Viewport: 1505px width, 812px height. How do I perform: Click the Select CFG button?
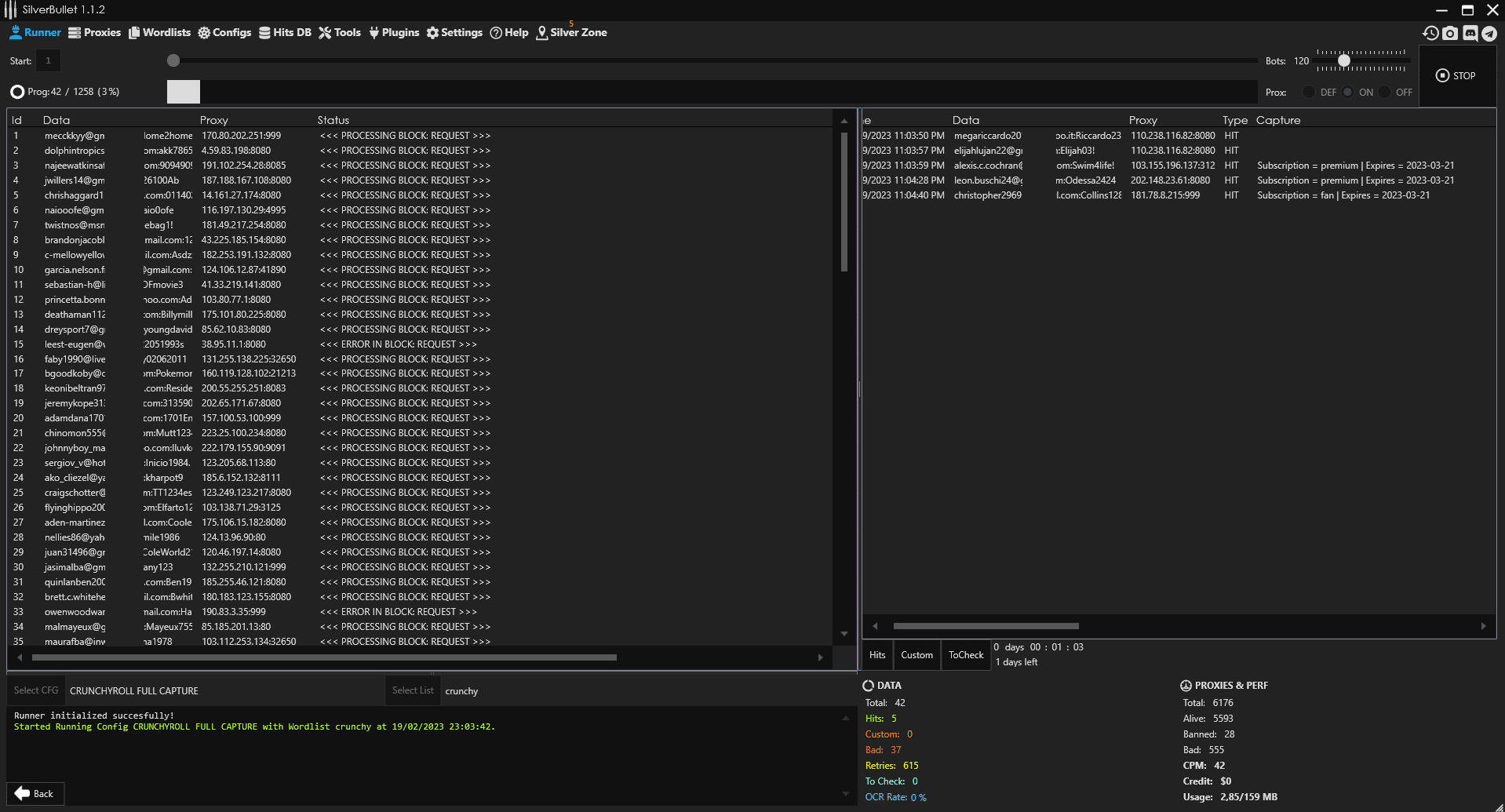(36, 690)
